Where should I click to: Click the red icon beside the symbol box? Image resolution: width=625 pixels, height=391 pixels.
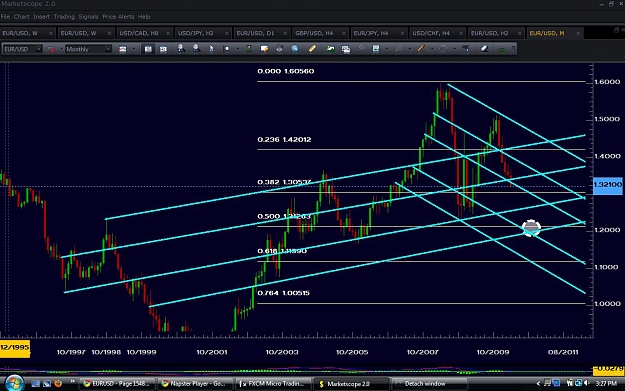click(x=51, y=49)
